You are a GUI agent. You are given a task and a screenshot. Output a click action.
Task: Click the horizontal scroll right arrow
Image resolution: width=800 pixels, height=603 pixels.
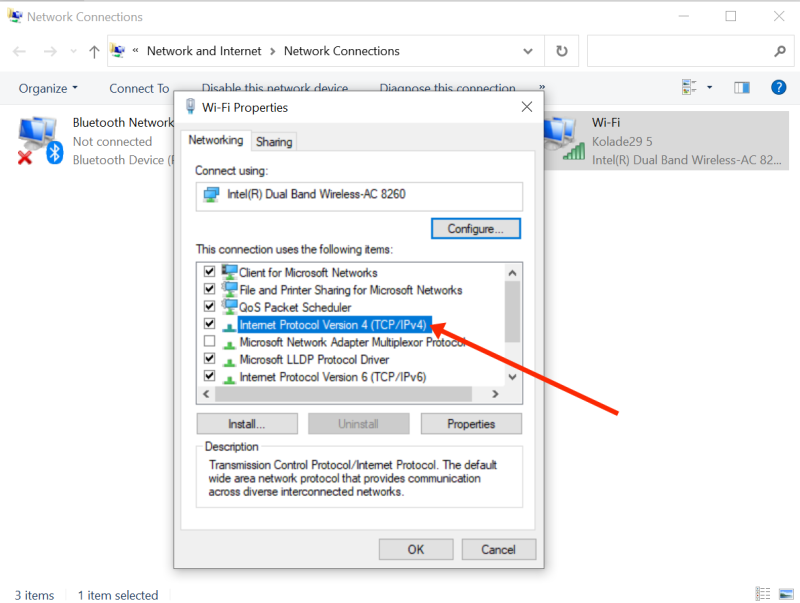point(494,394)
